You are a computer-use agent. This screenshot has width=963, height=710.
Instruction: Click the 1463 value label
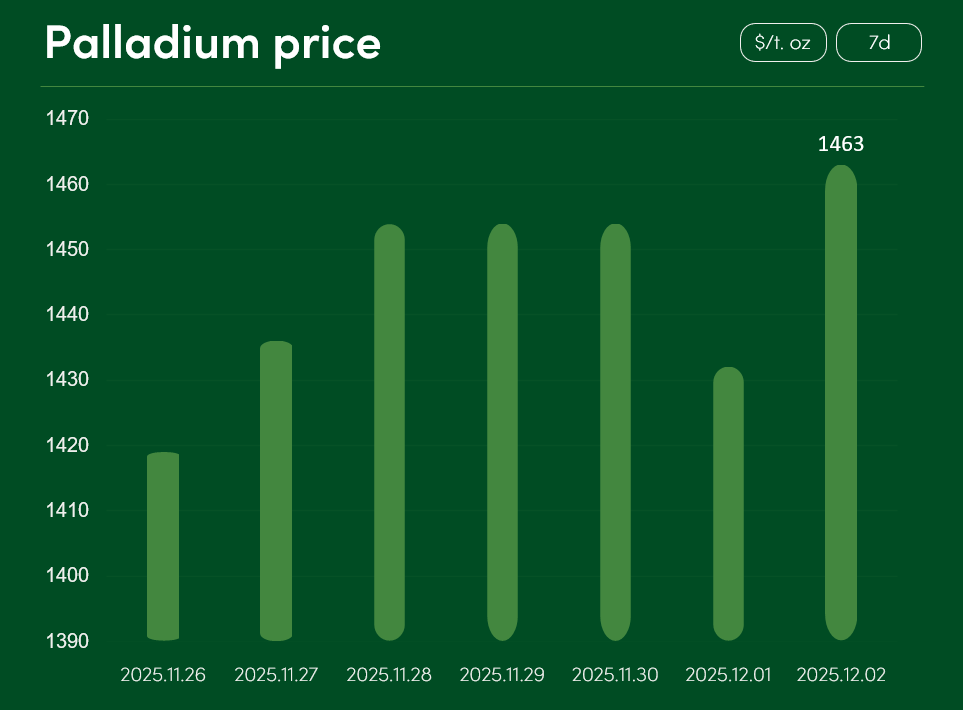coord(841,144)
